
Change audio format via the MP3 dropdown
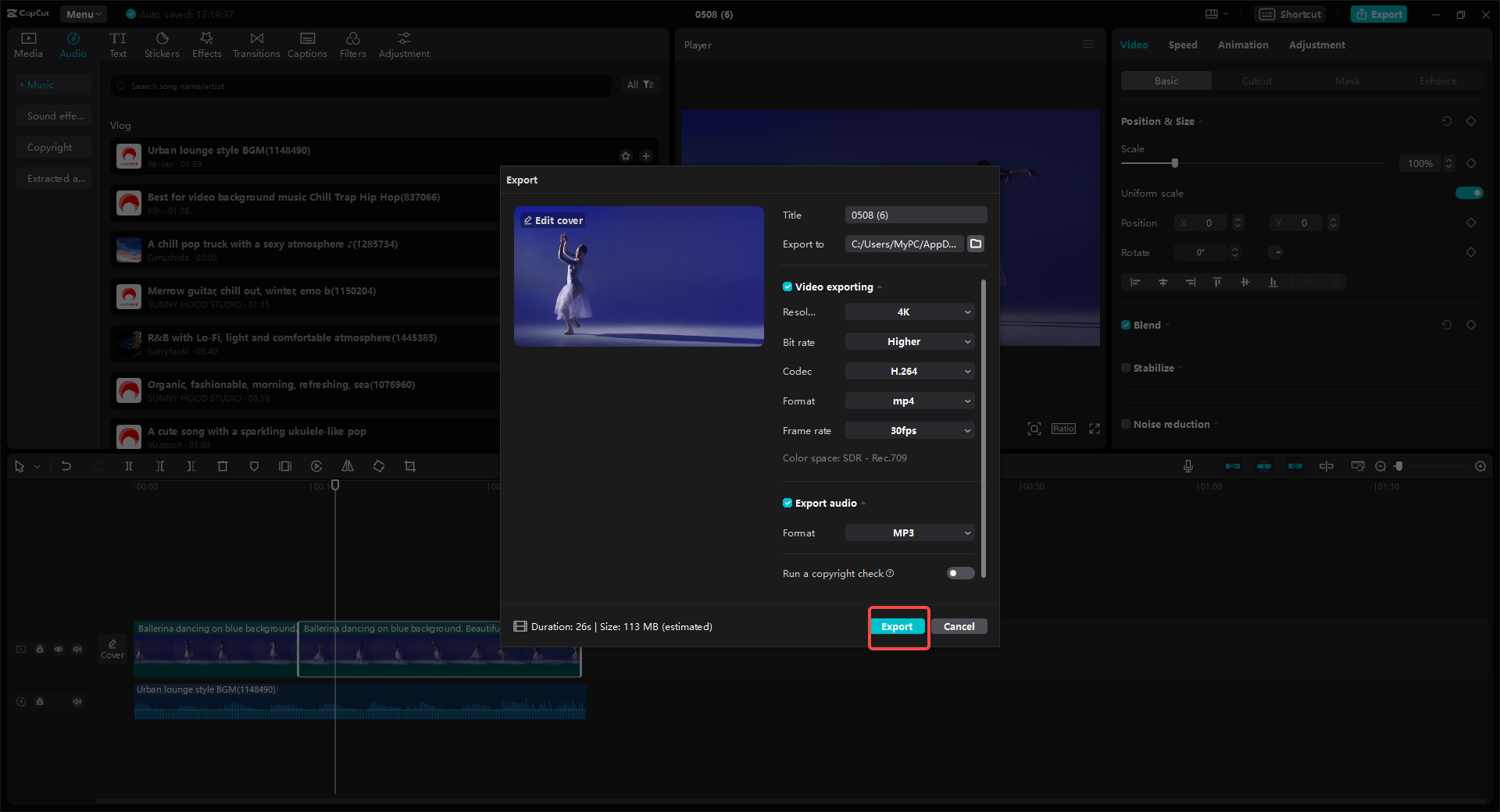(909, 532)
